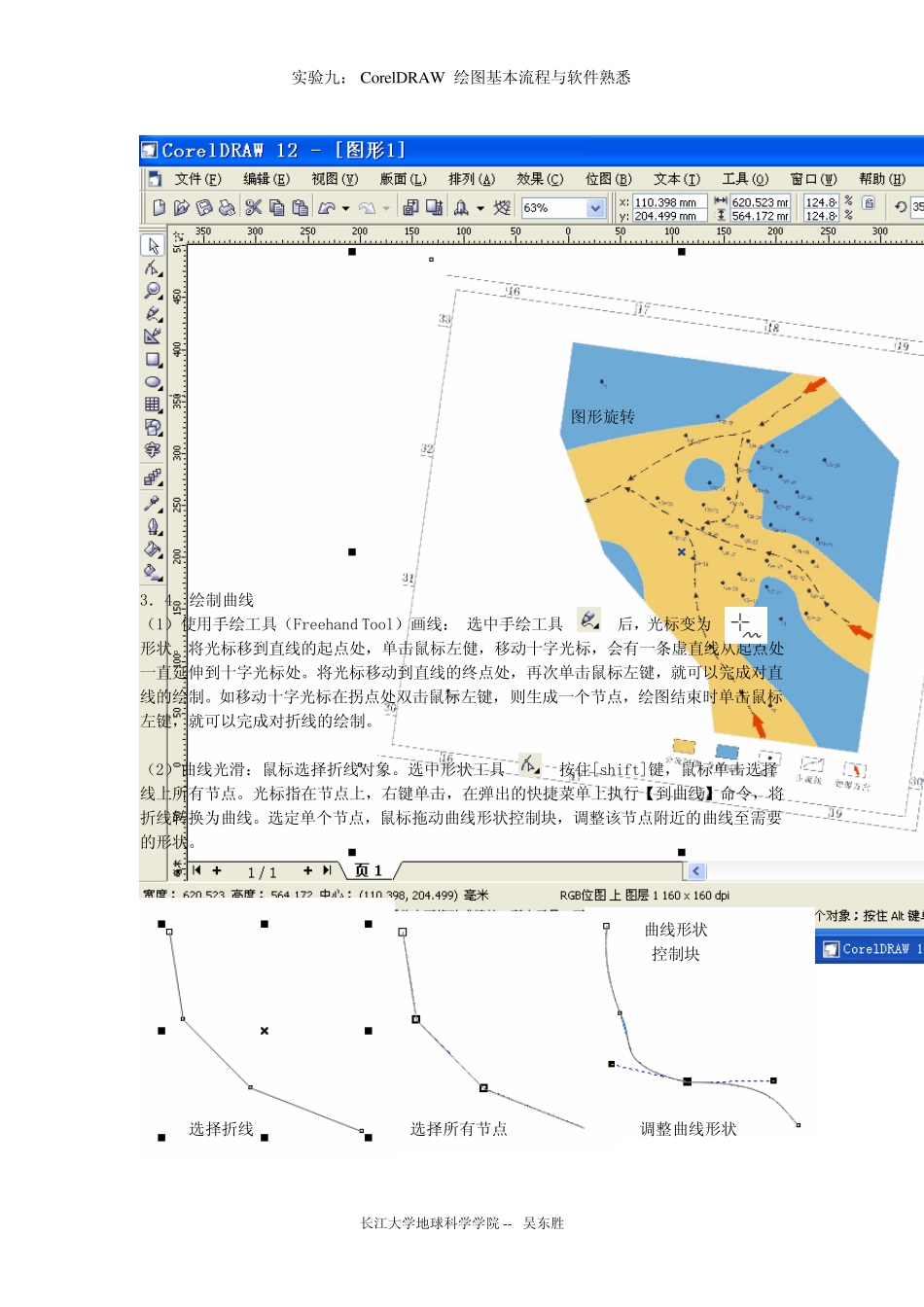Add page before with left plus button
This screenshot has width=924, height=1307.
coord(217,871)
